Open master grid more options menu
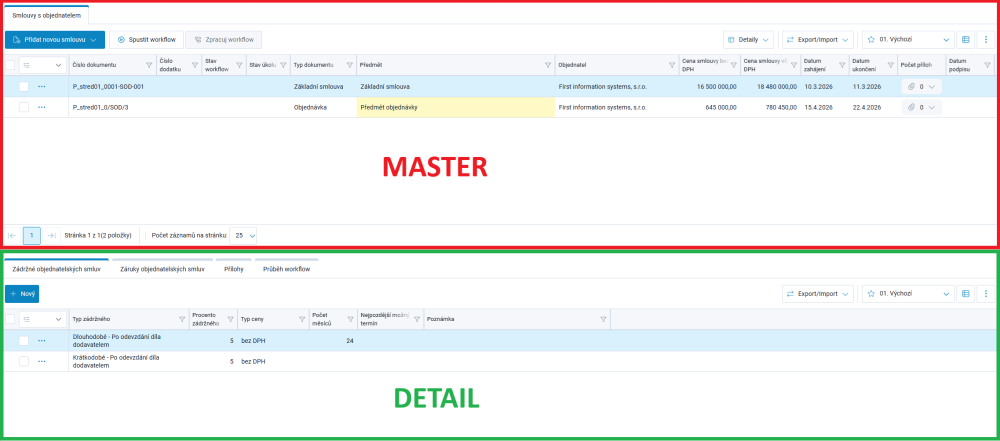The height and width of the screenshot is (441, 1000). [x=987, y=40]
